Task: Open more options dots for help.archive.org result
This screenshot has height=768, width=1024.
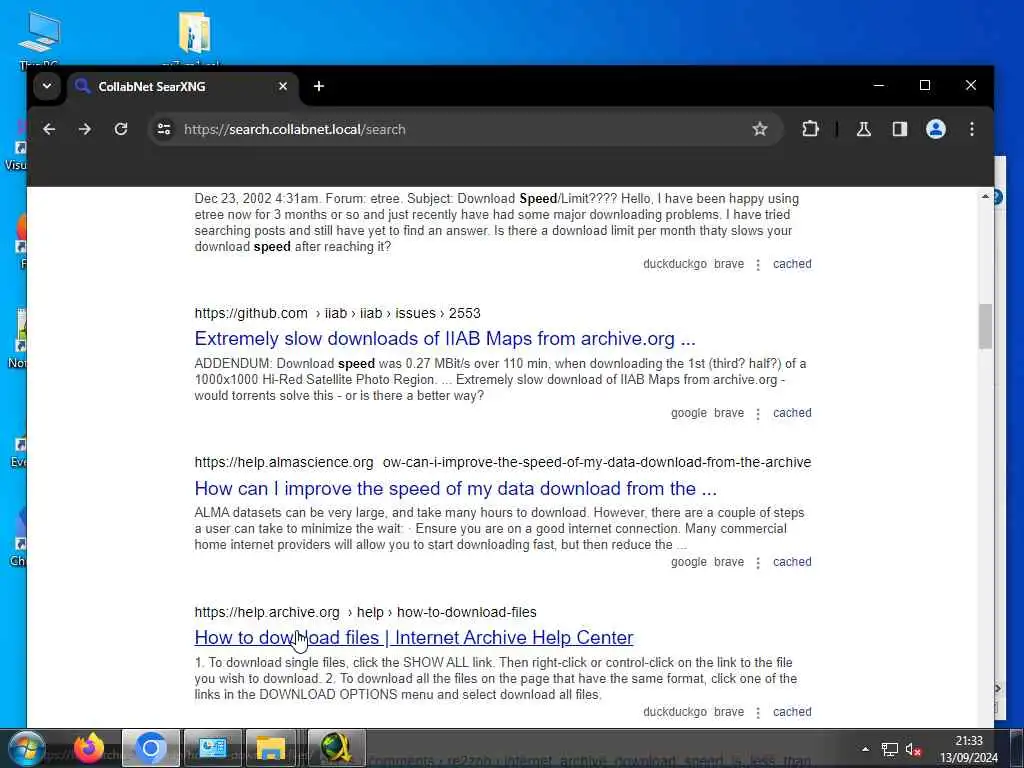Action: [758, 712]
